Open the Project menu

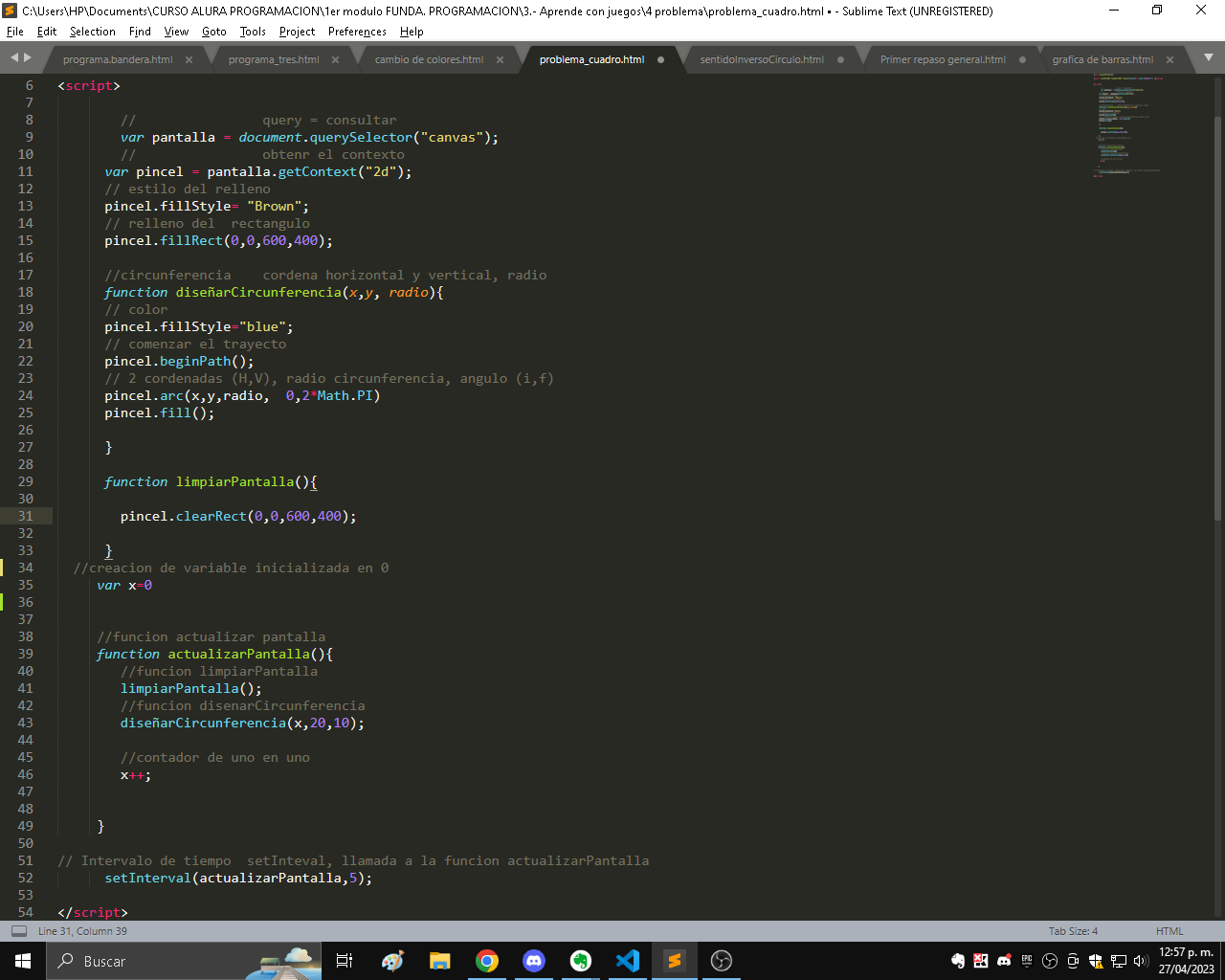click(x=298, y=32)
